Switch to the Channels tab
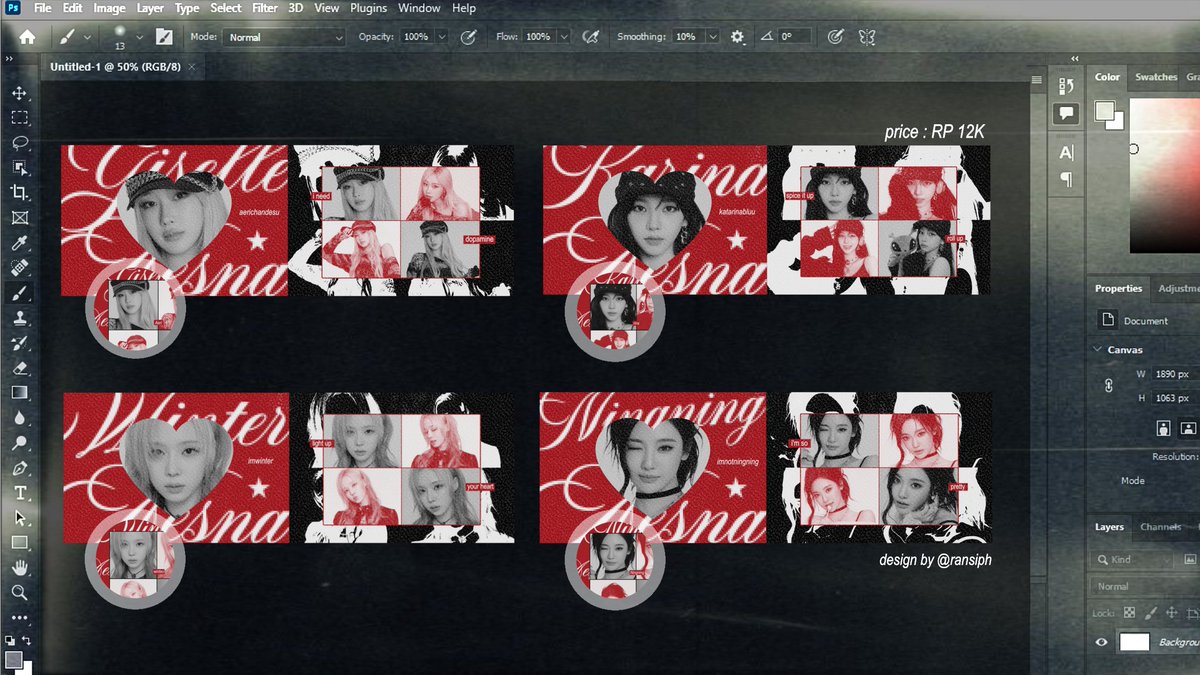This screenshot has height=675, width=1200. click(x=1160, y=527)
